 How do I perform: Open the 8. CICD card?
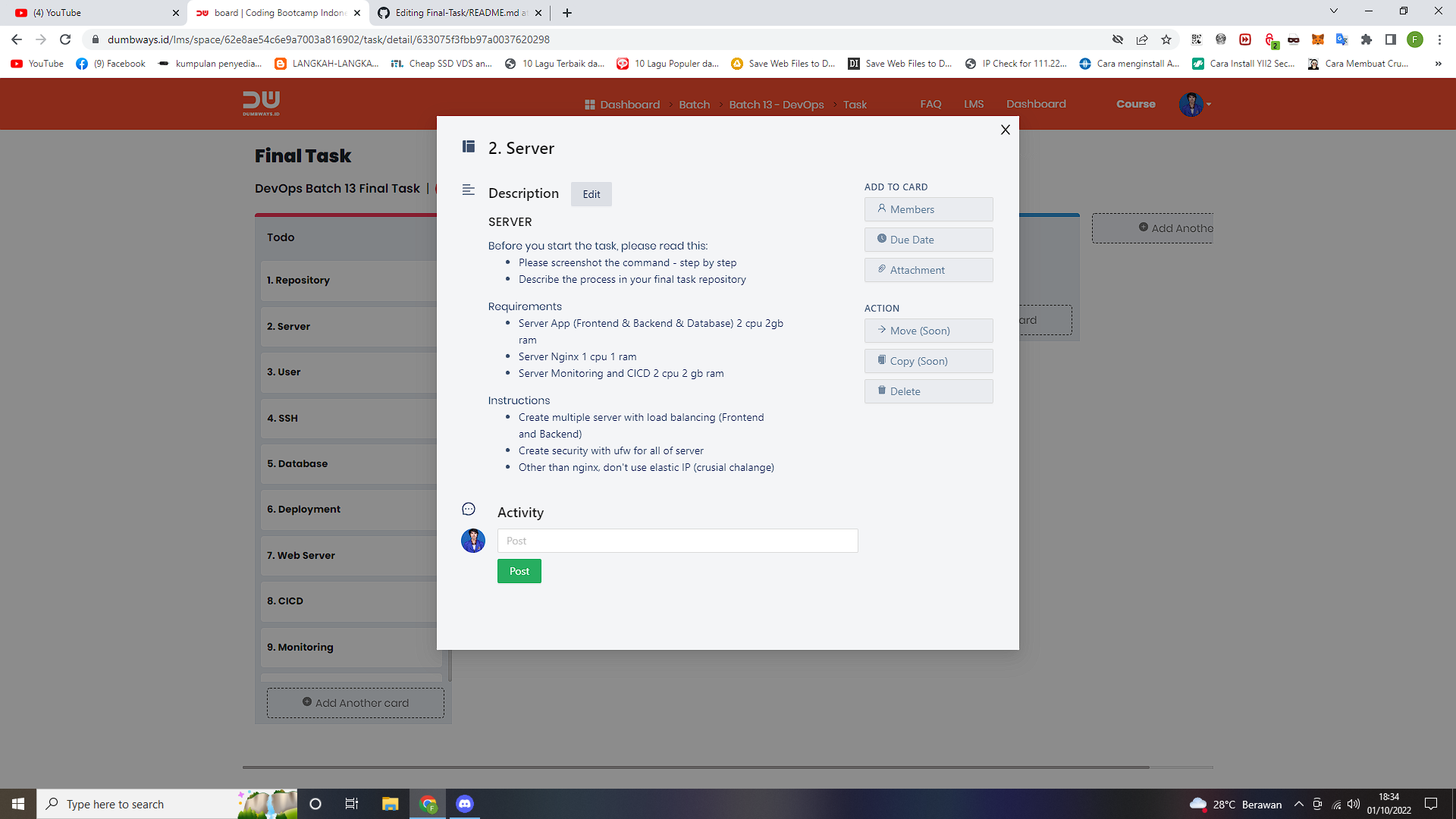349,601
